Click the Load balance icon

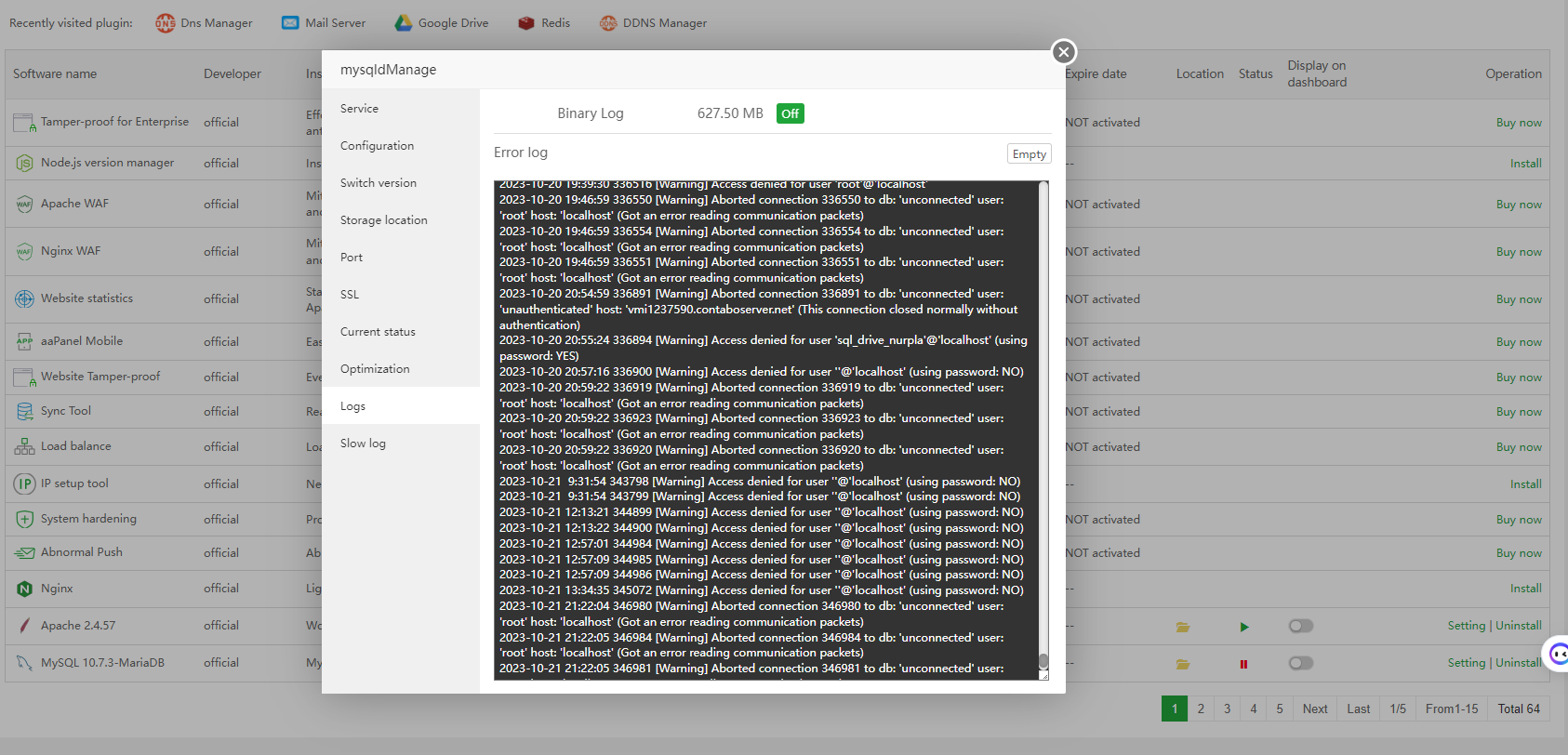point(24,447)
